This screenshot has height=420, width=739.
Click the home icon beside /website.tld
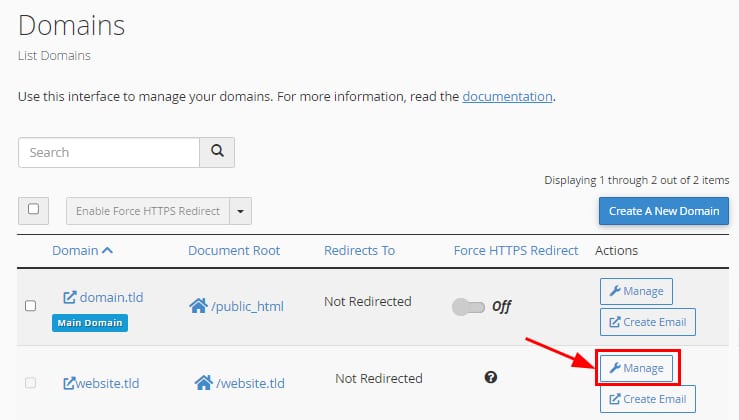click(x=204, y=382)
